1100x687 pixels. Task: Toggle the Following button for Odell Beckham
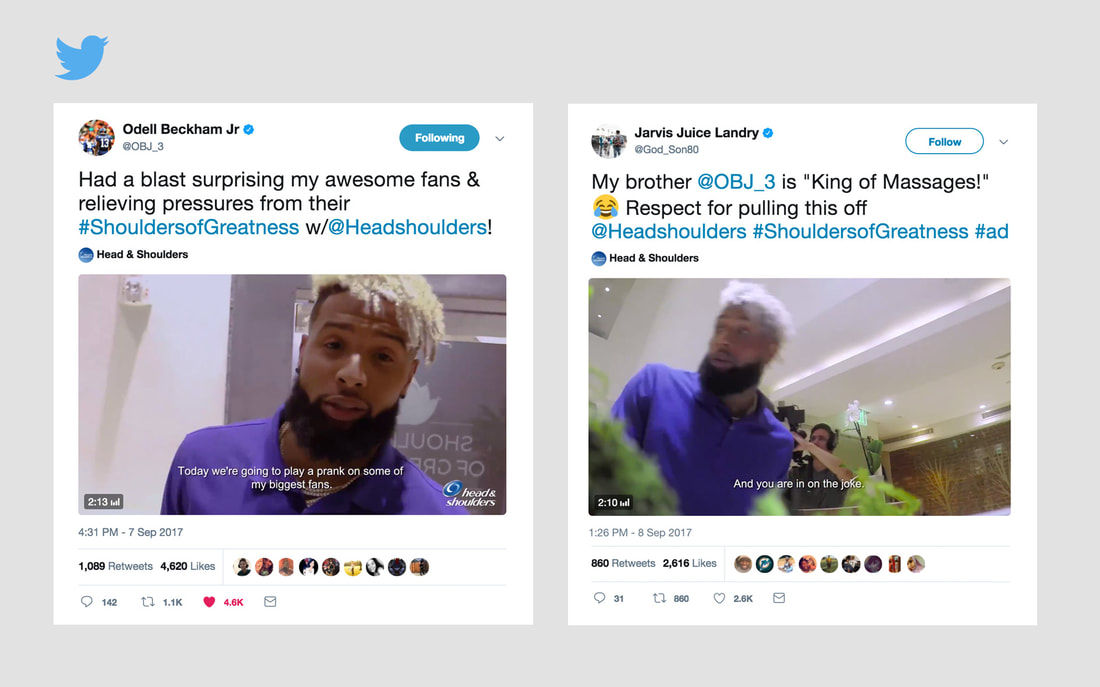tap(439, 138)
